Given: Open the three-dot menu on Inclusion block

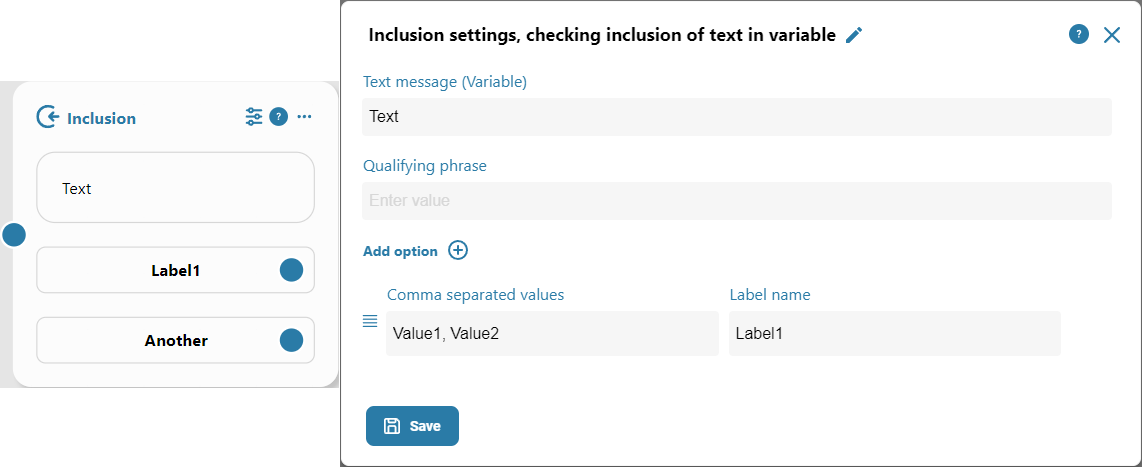Looking at the screenshot, I should tap(304, 117).
